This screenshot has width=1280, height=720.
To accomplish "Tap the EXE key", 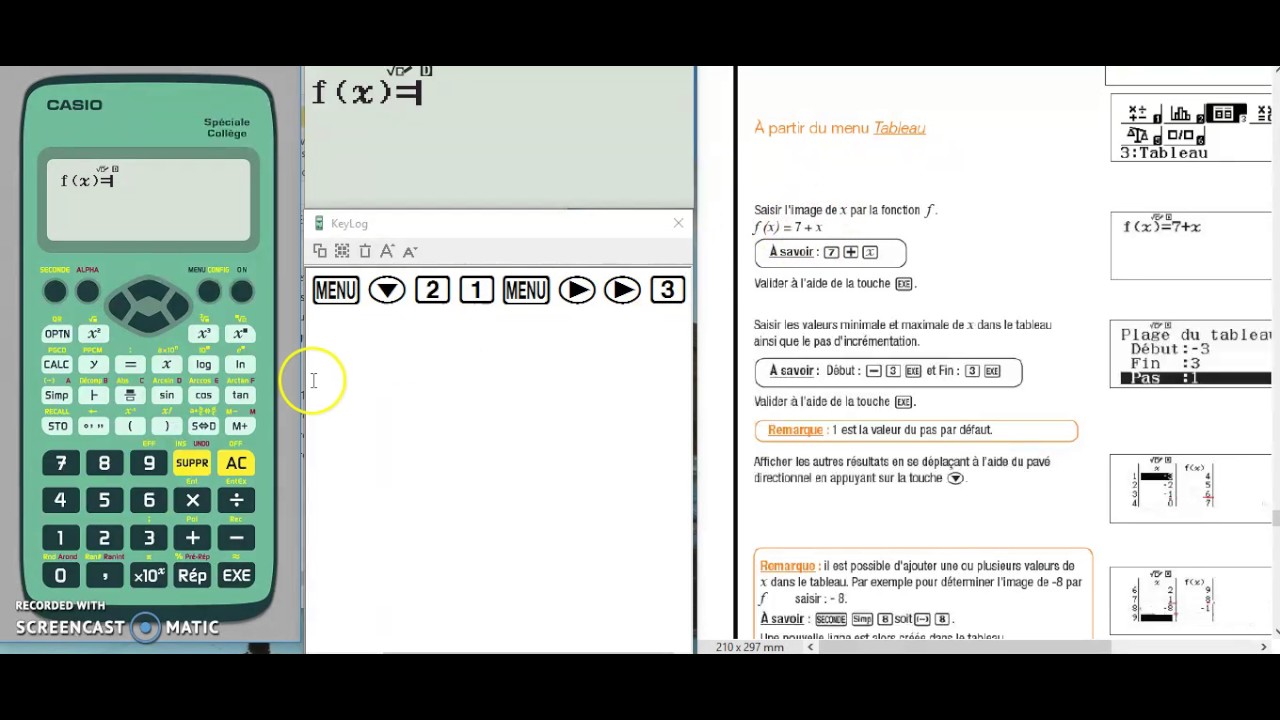I will point(236,575).
